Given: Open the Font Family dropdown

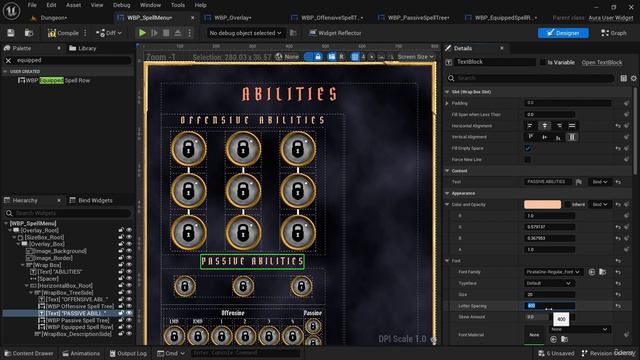Looking at the screenshot, I should (553, 272).
